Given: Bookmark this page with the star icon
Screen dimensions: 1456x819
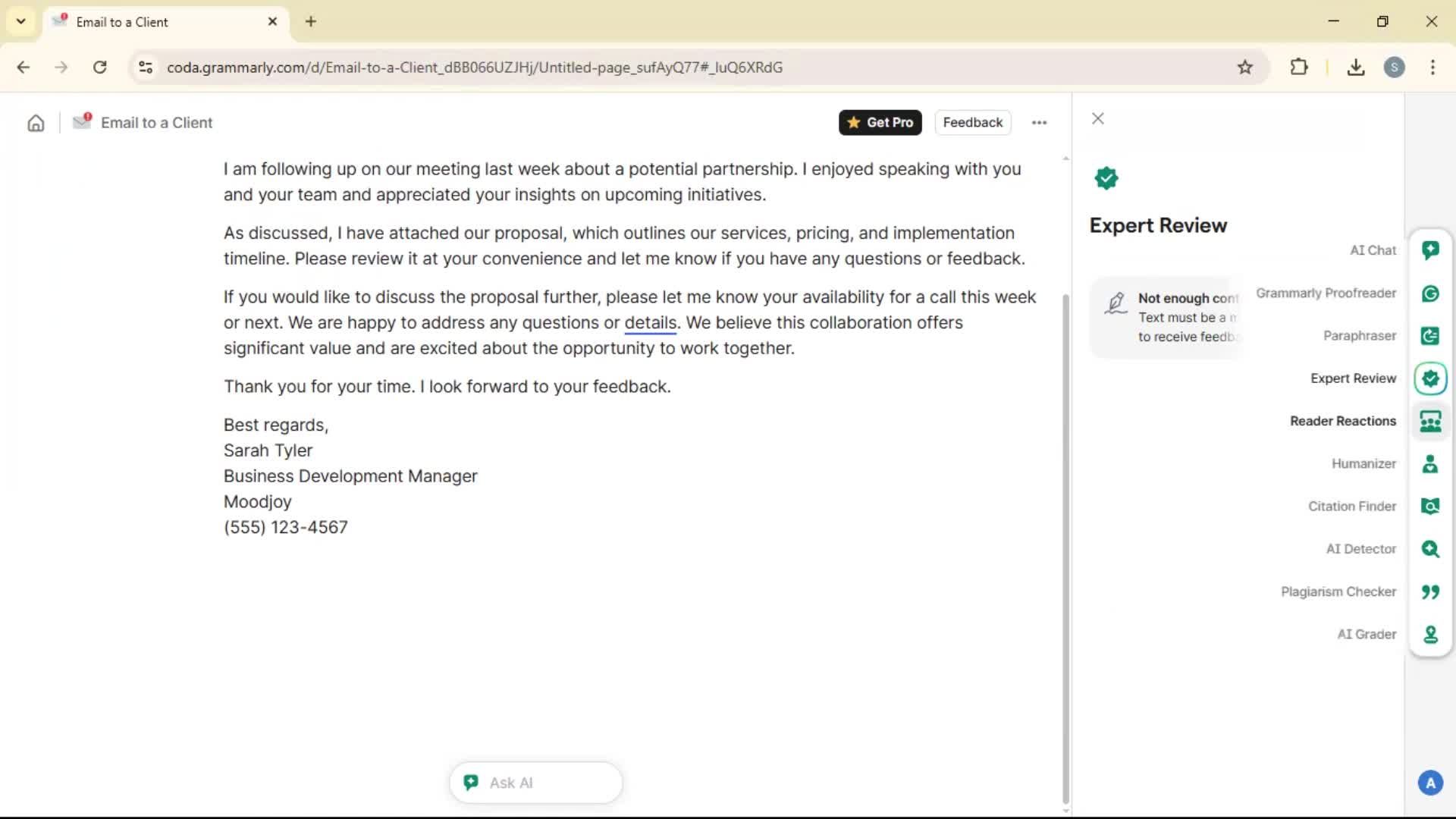Looking at the screenshot, I should tap(1244, 67).
